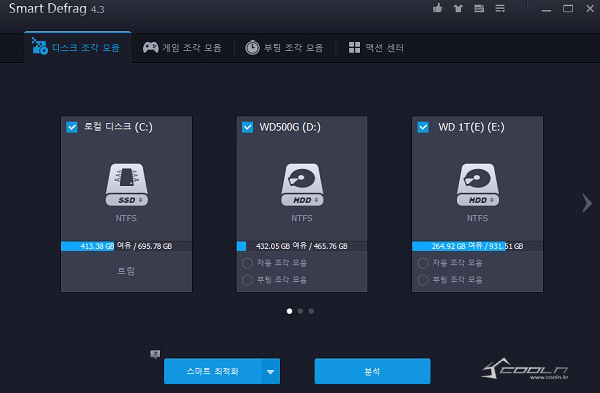Viewport: 600px width, 393px height.
Task: Expand the 스마트 최적화 dropdown arrow
Action: (x=271, y=371)
